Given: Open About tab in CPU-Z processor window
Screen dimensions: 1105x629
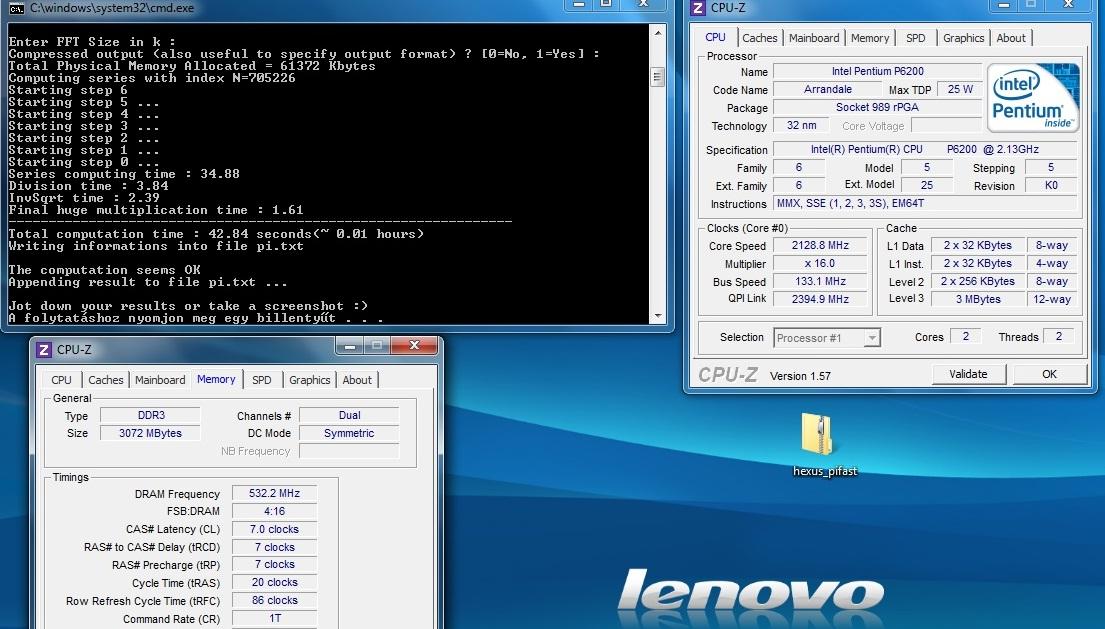Looking at the screenshot, I should coord(1011,38).
